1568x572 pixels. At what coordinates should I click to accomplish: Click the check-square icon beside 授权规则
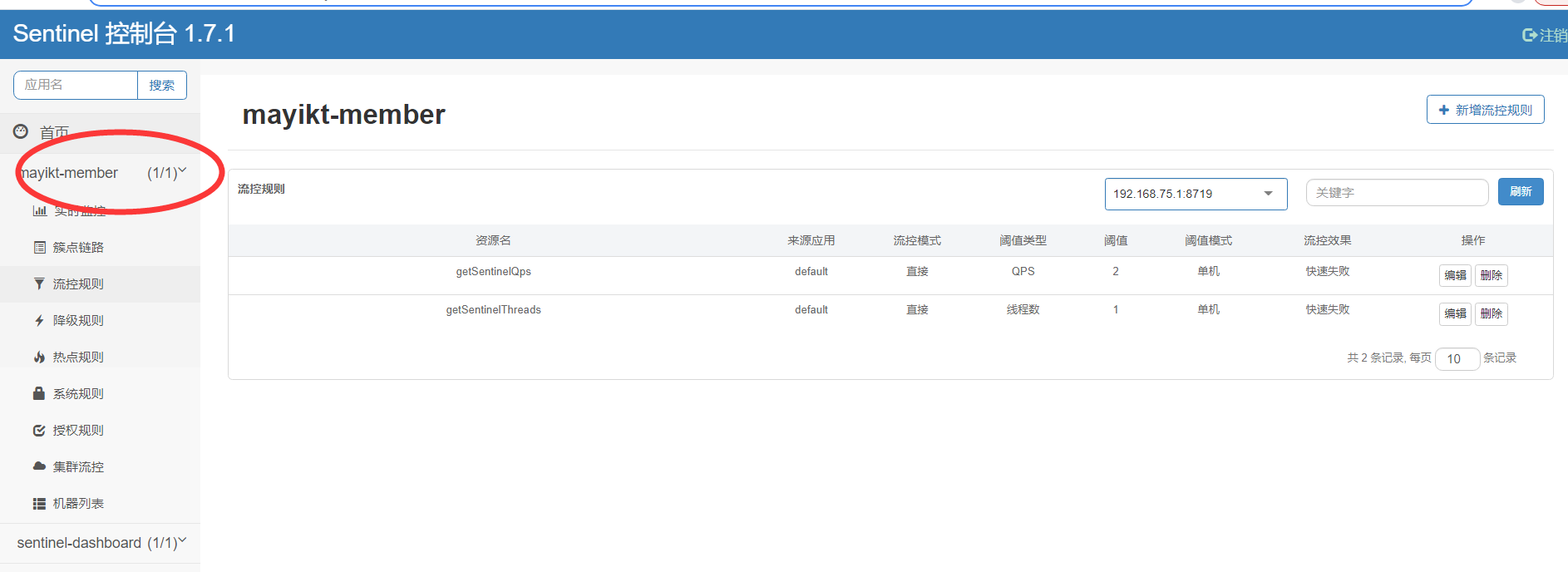(x=39, y=430)
